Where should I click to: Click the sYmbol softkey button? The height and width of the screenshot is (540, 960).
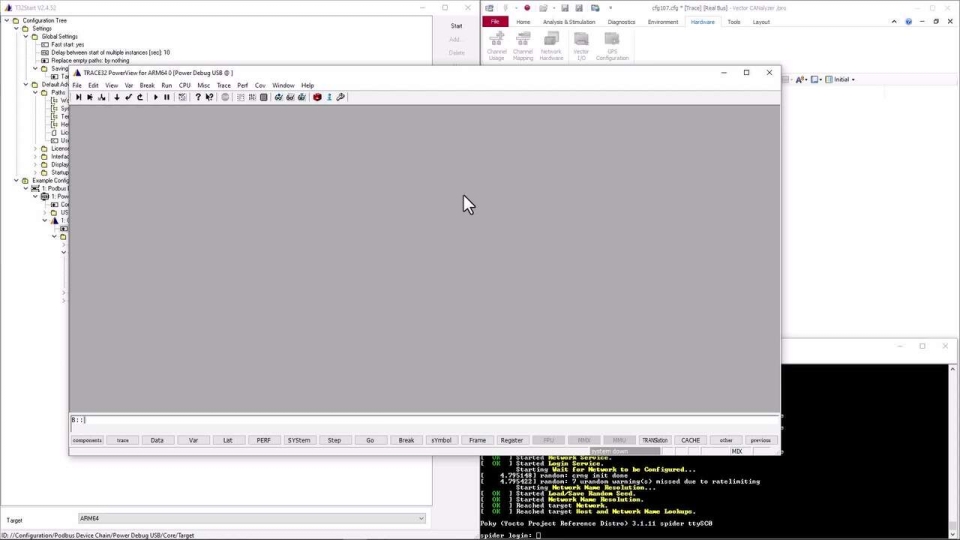441,440
